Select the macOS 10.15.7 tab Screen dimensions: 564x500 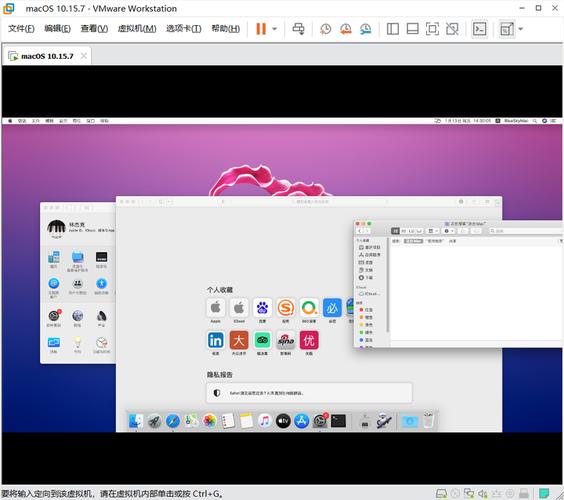point(47,56)
